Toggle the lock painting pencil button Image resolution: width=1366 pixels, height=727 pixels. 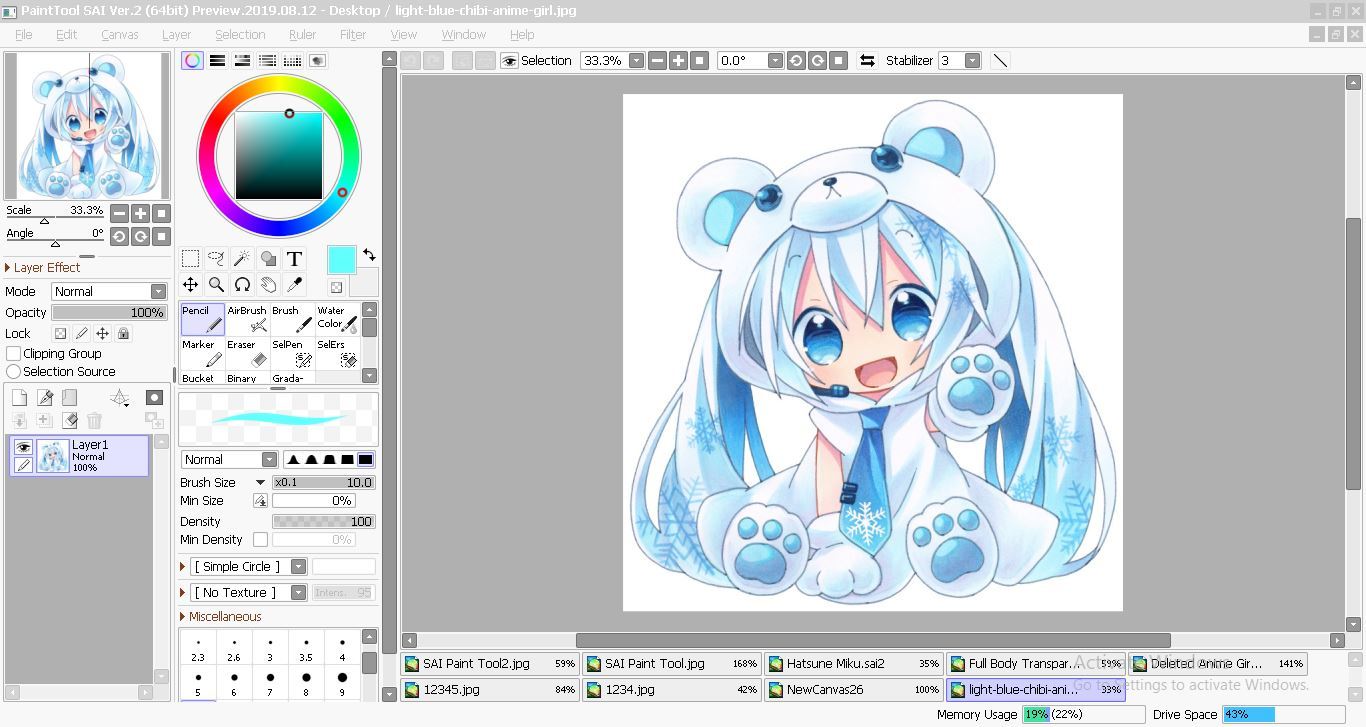[x=81, y=333]
